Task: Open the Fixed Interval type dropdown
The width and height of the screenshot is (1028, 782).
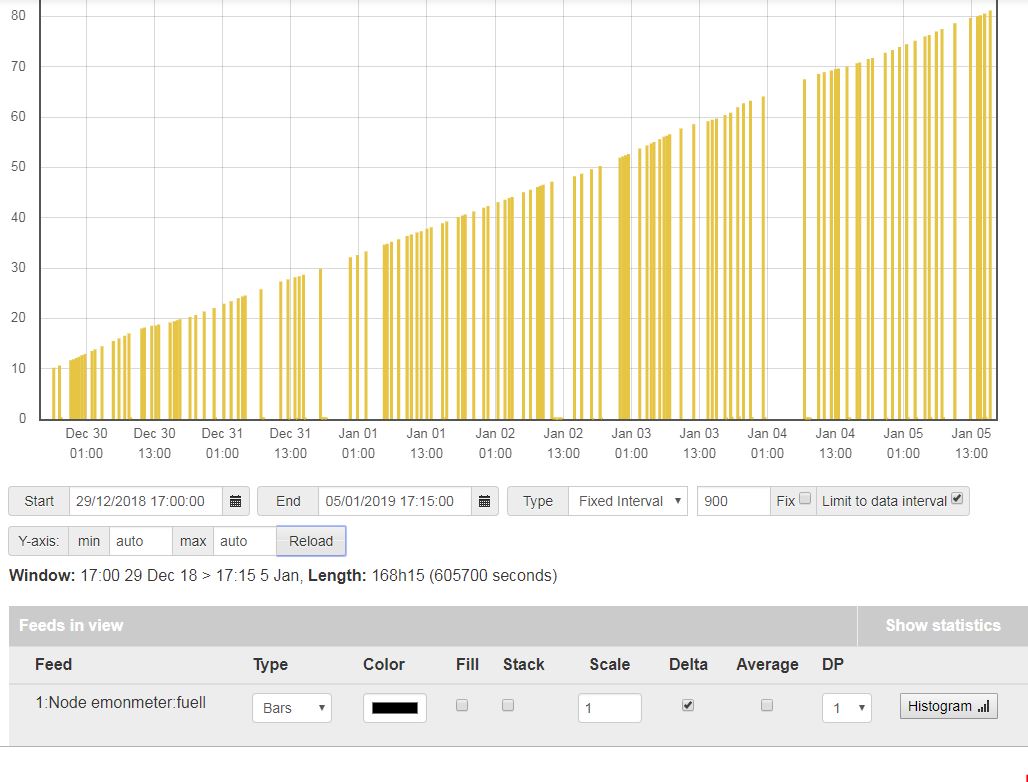Action: pos(627,501)
